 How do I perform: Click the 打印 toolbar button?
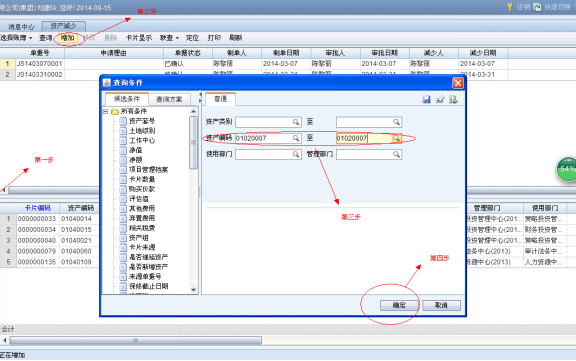click(214, 37)
